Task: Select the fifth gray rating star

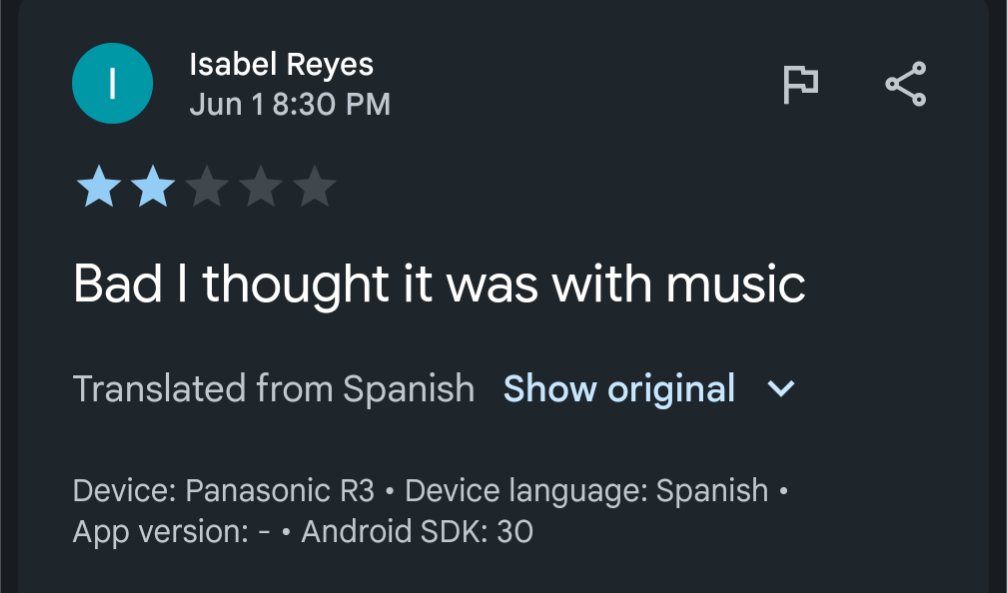Action: pos(315,186)
